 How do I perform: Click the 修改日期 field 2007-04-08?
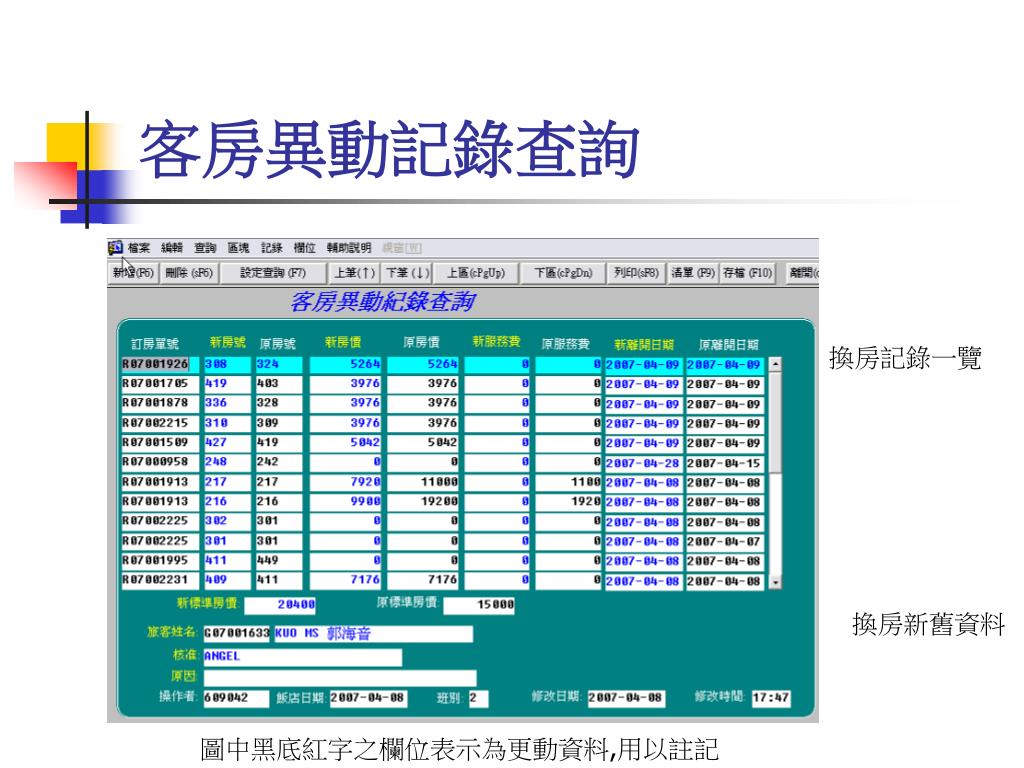pos(626,698)
